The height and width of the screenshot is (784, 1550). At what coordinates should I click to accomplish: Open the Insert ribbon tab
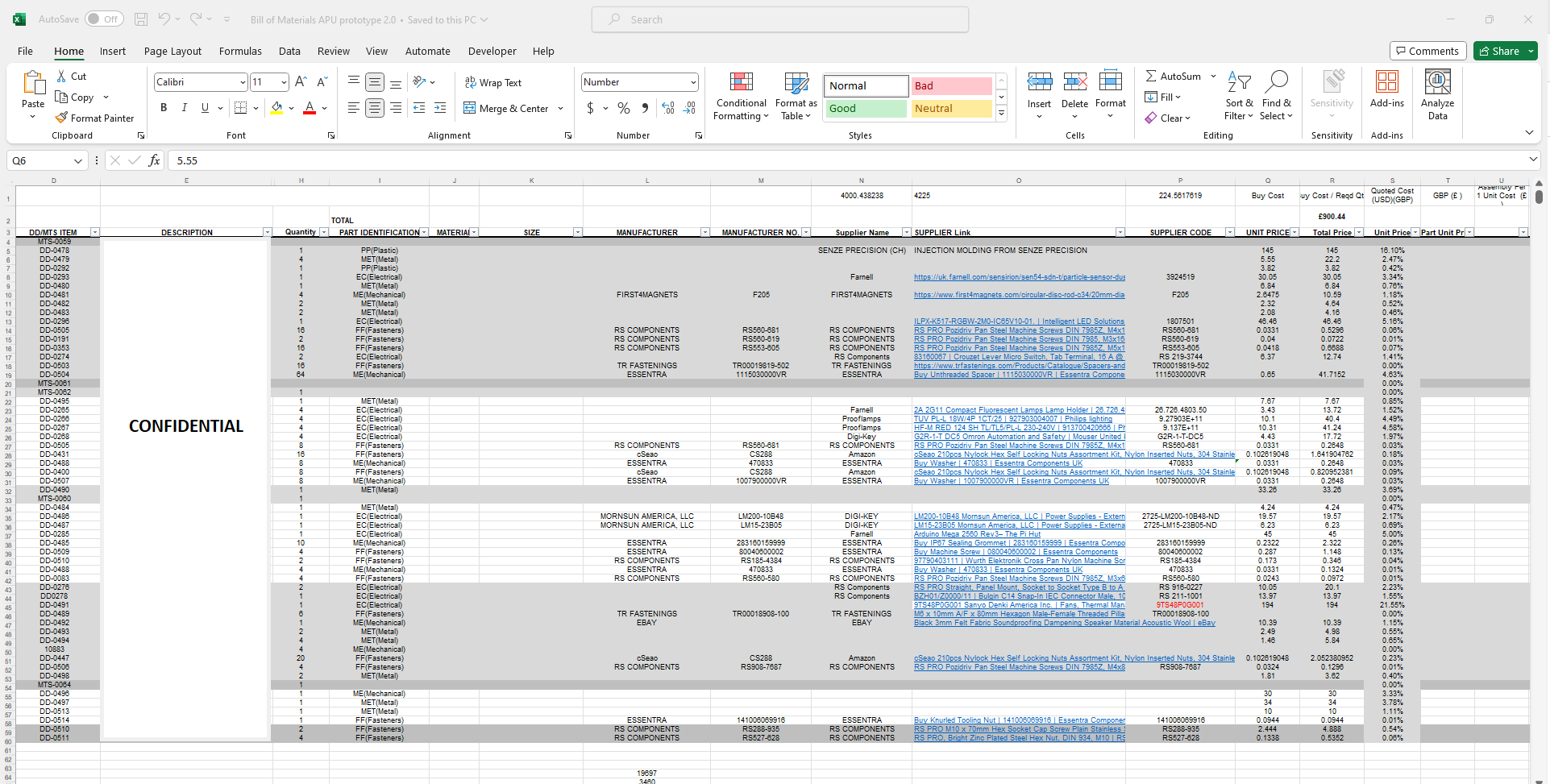(x=113, y=51)
